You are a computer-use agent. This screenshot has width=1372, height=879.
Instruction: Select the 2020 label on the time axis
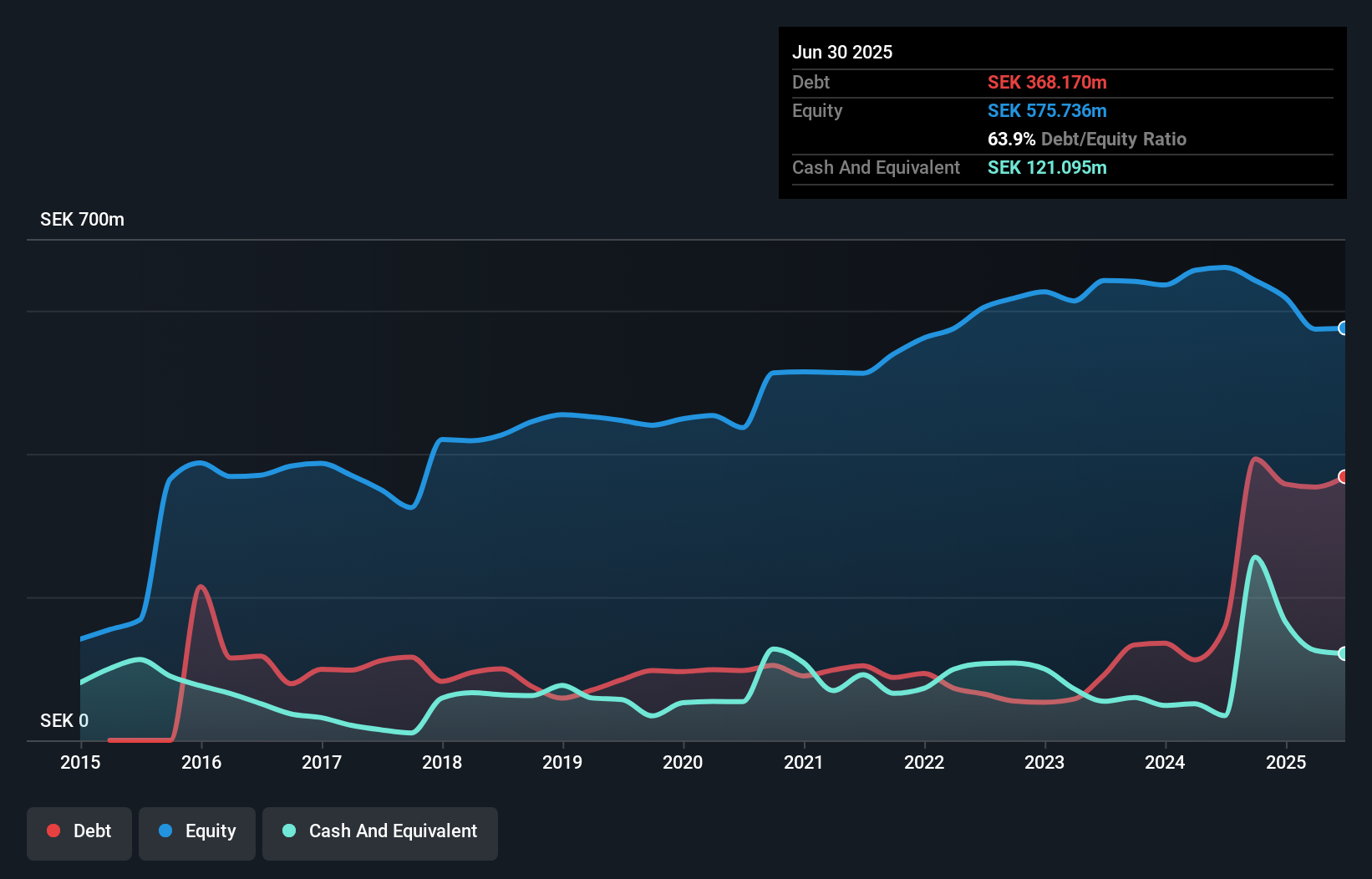pyautogui.click(x=682, y=762)
